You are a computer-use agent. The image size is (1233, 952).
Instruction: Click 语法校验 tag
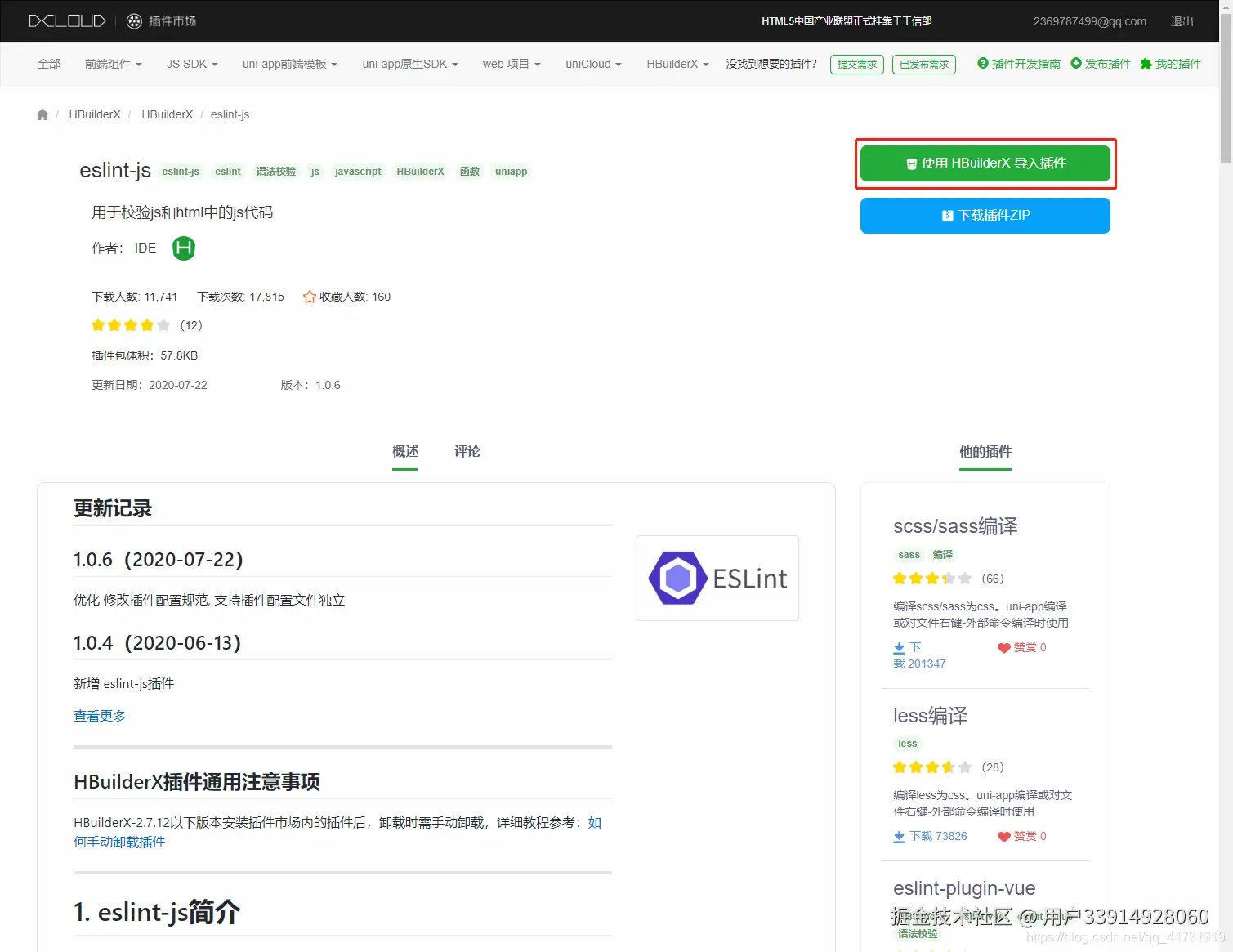[276, 172]
